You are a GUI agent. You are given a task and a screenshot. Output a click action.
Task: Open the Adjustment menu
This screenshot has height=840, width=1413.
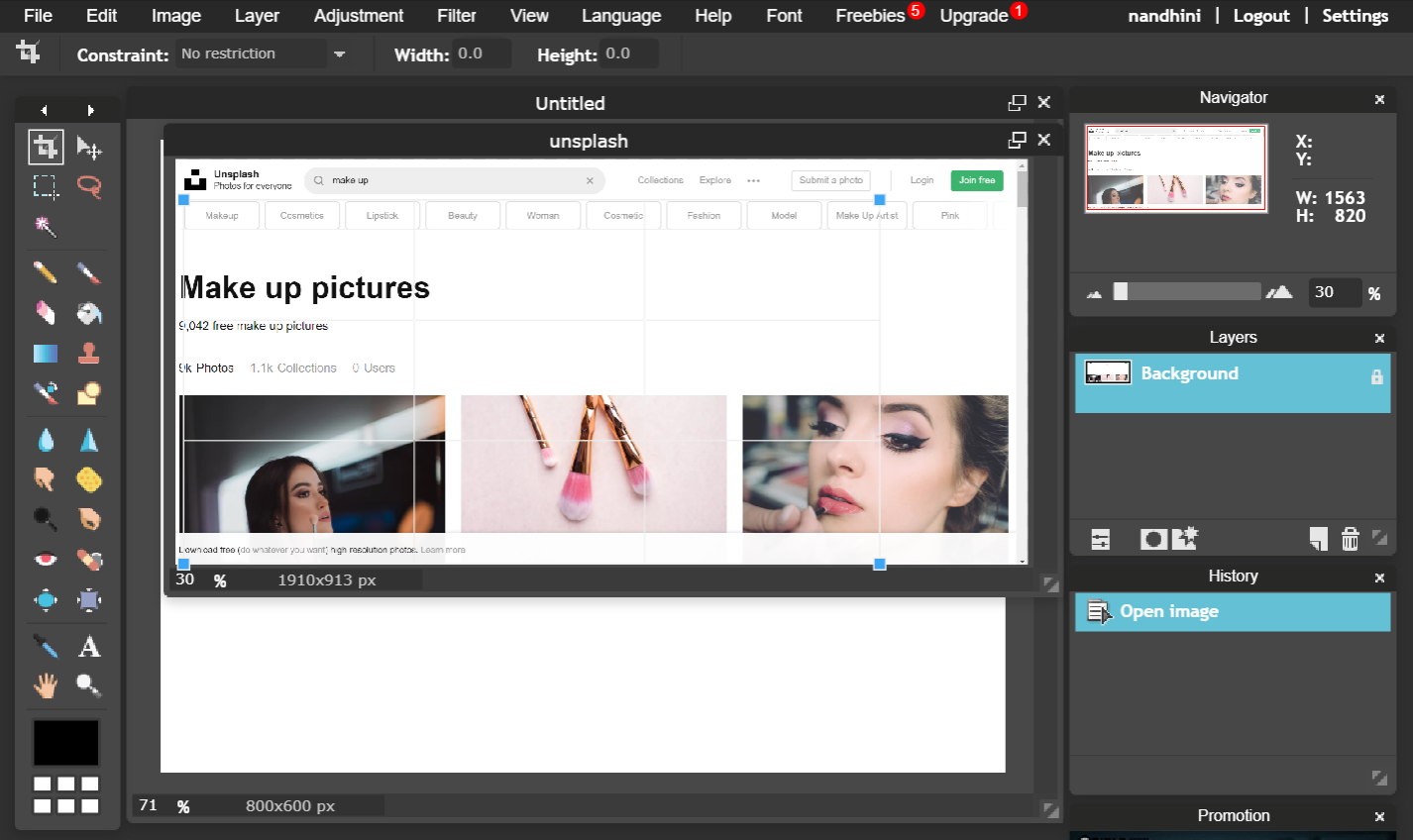358,16
